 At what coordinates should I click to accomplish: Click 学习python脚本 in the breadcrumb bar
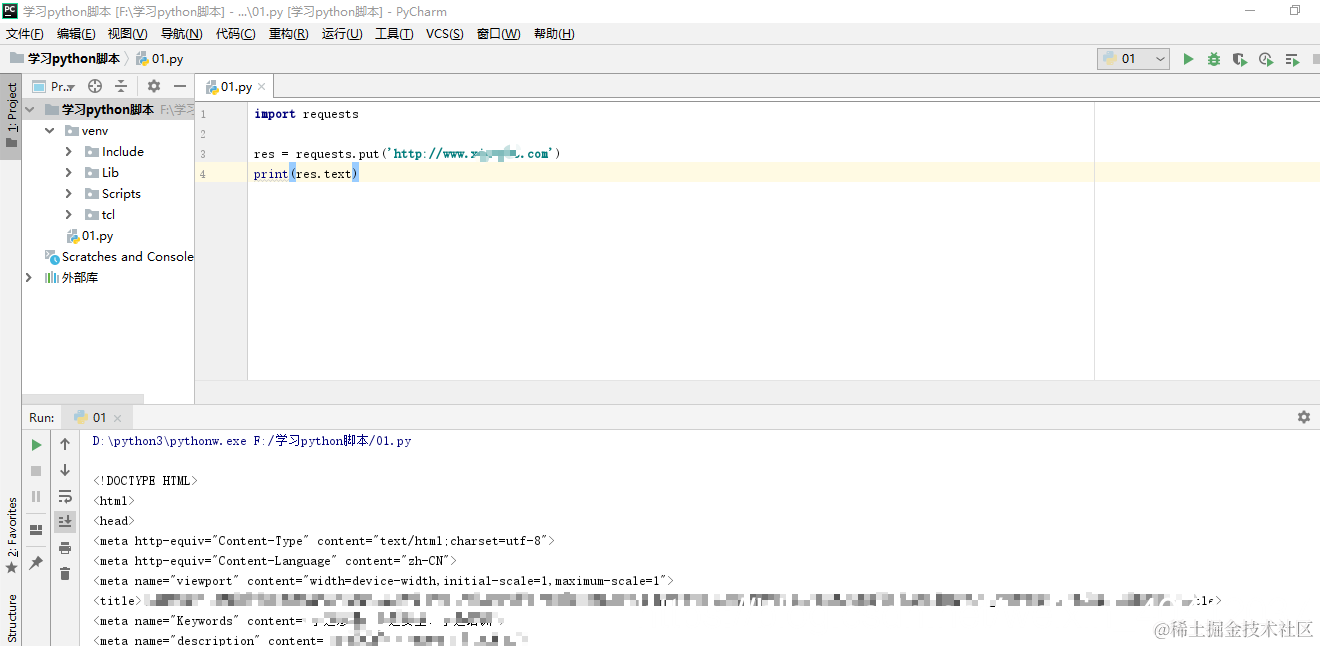pyautogui.click(x=65, y=59)
